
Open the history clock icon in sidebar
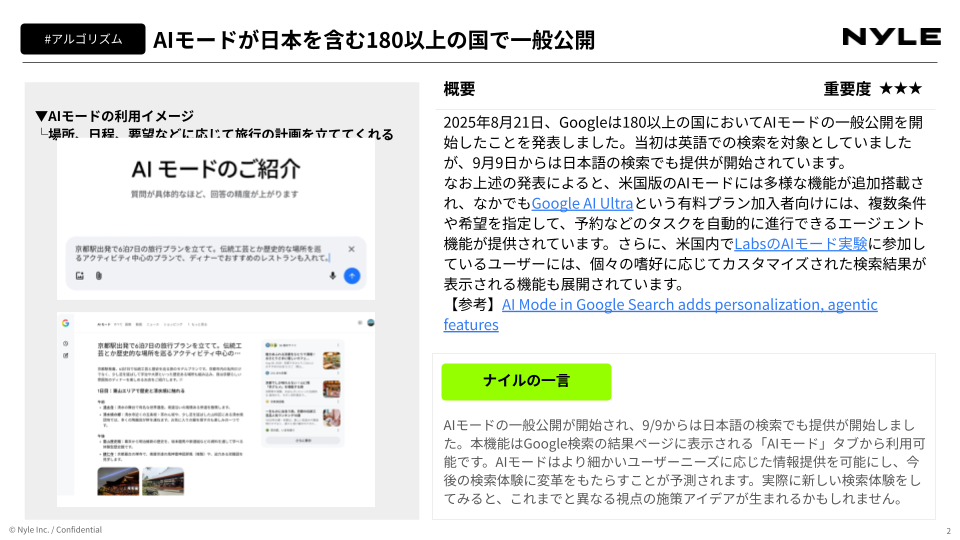[65, 342]
